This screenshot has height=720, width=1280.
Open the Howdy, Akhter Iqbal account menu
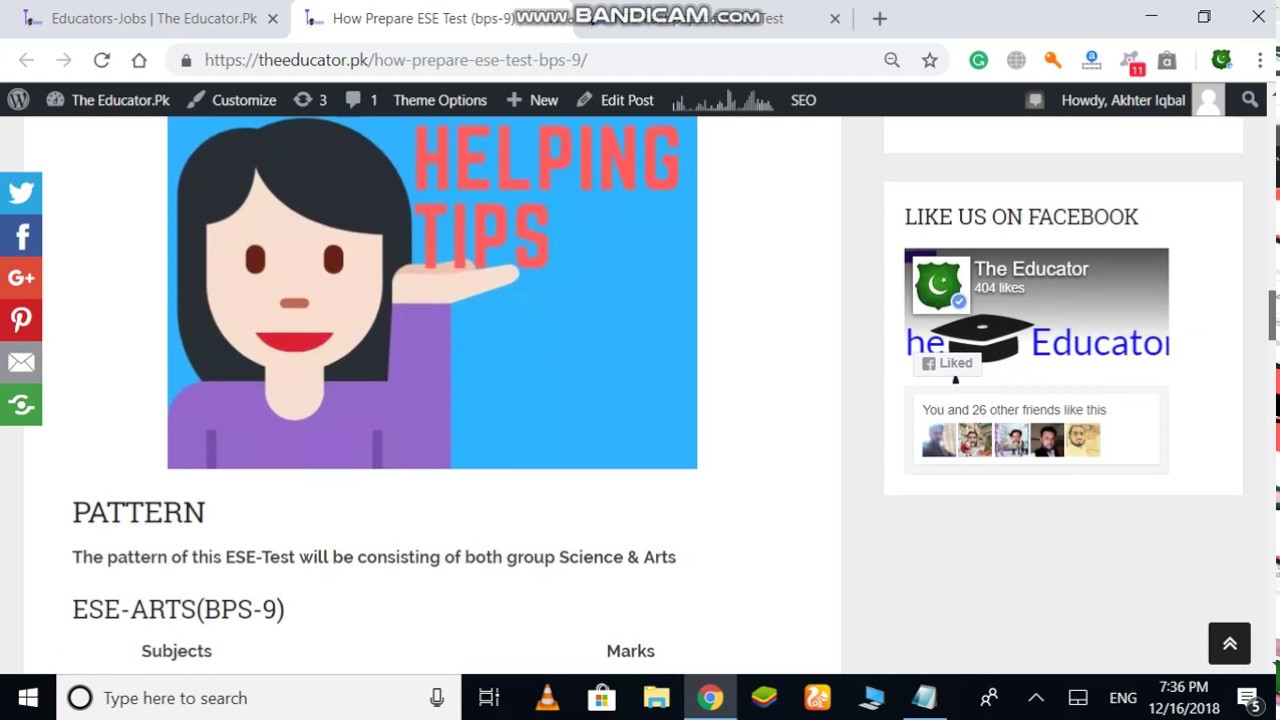(x=1141, y=100)
